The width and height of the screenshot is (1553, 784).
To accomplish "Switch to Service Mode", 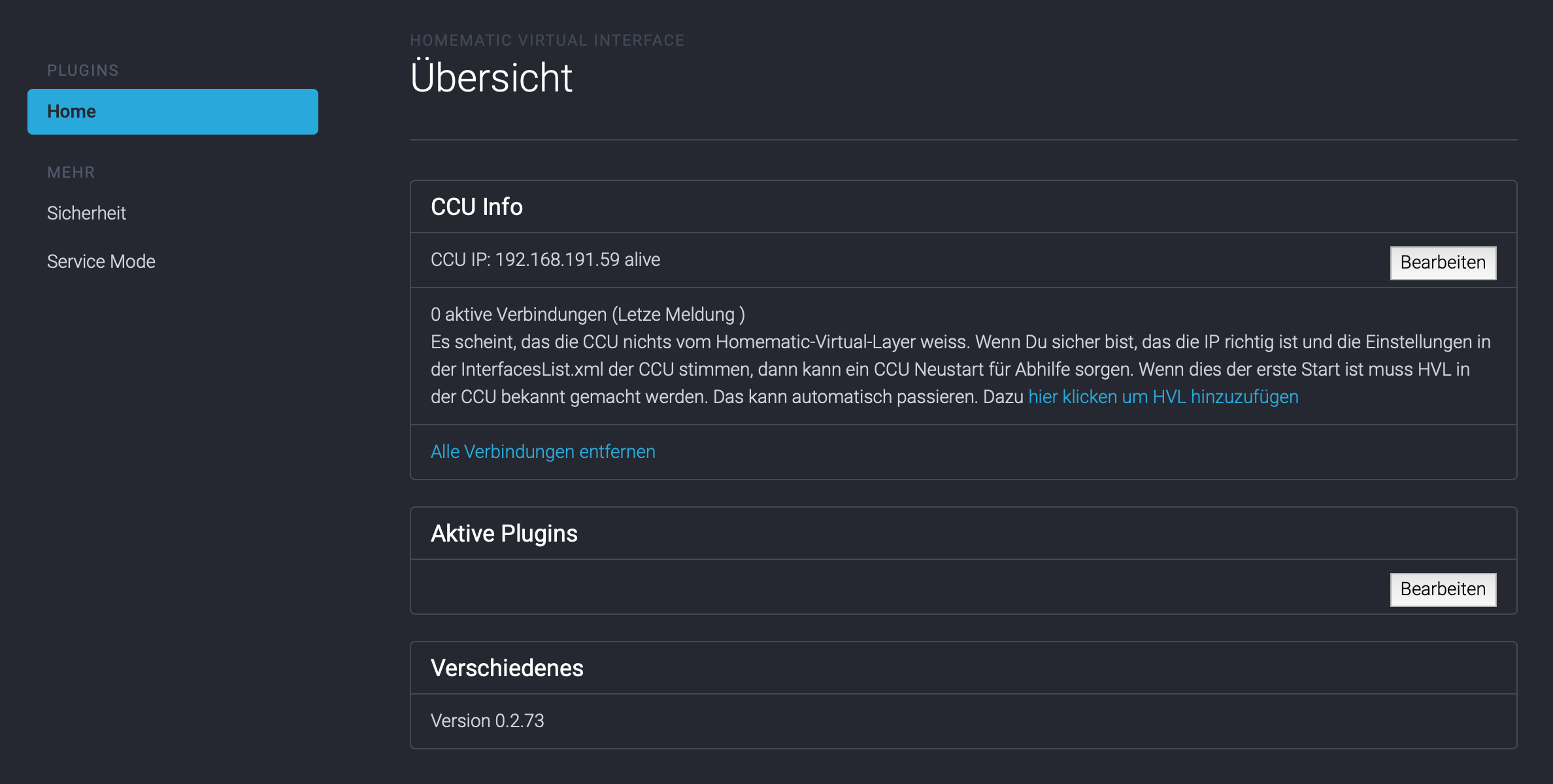I will point(101,261).
